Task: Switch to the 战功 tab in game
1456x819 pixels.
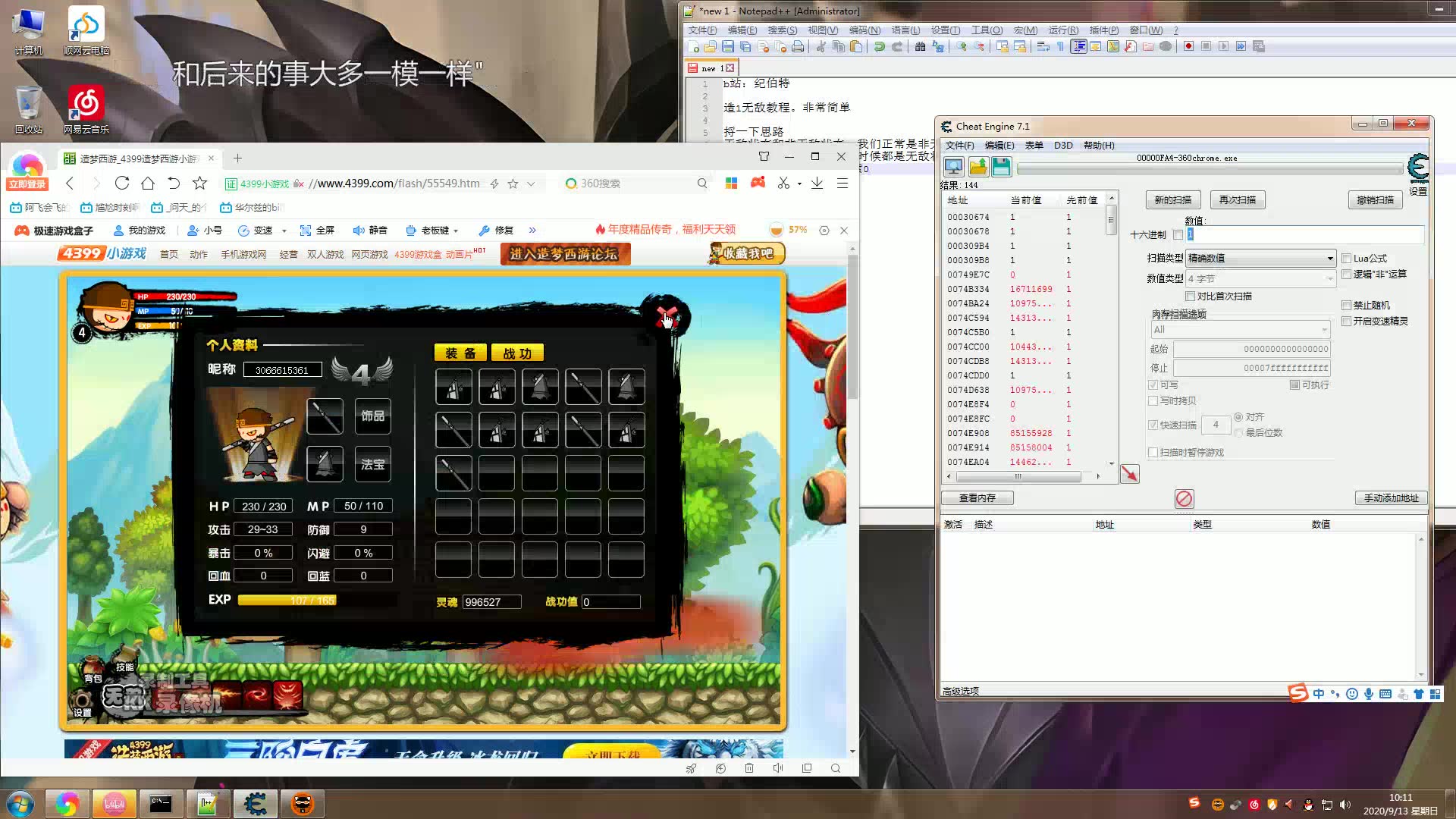Action: click(517, 353)
